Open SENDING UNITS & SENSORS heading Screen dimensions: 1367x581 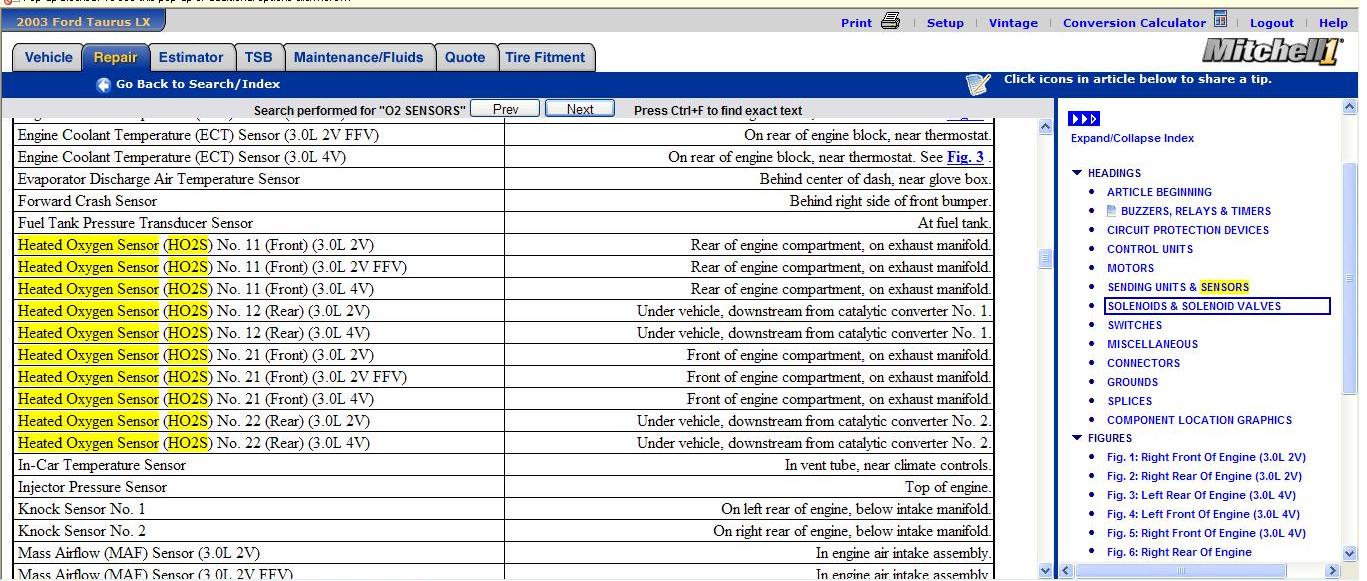1178,287
